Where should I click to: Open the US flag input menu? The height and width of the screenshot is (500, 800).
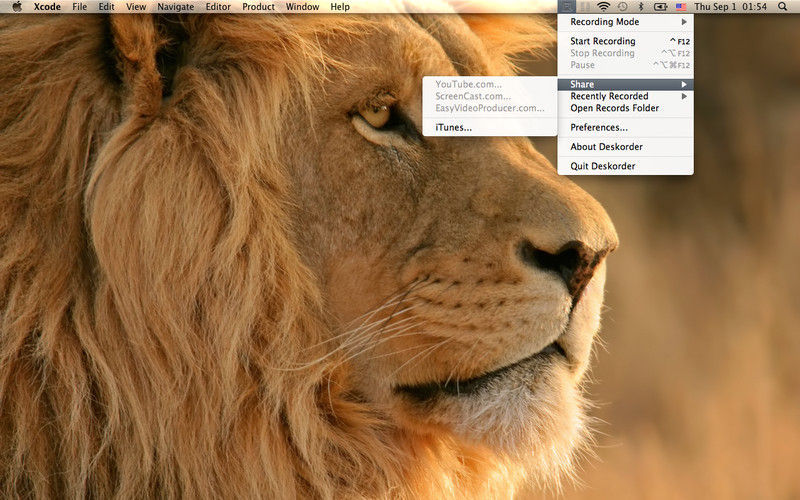click(x=681, y=7)
